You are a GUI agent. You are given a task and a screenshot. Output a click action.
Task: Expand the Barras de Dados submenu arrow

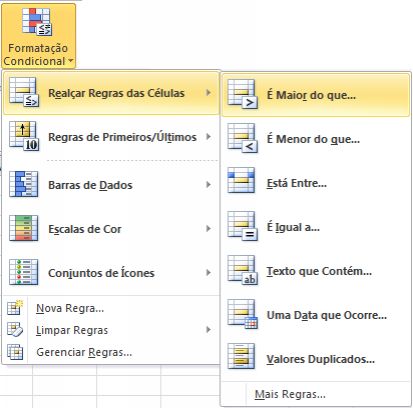(x=208, y=184)
